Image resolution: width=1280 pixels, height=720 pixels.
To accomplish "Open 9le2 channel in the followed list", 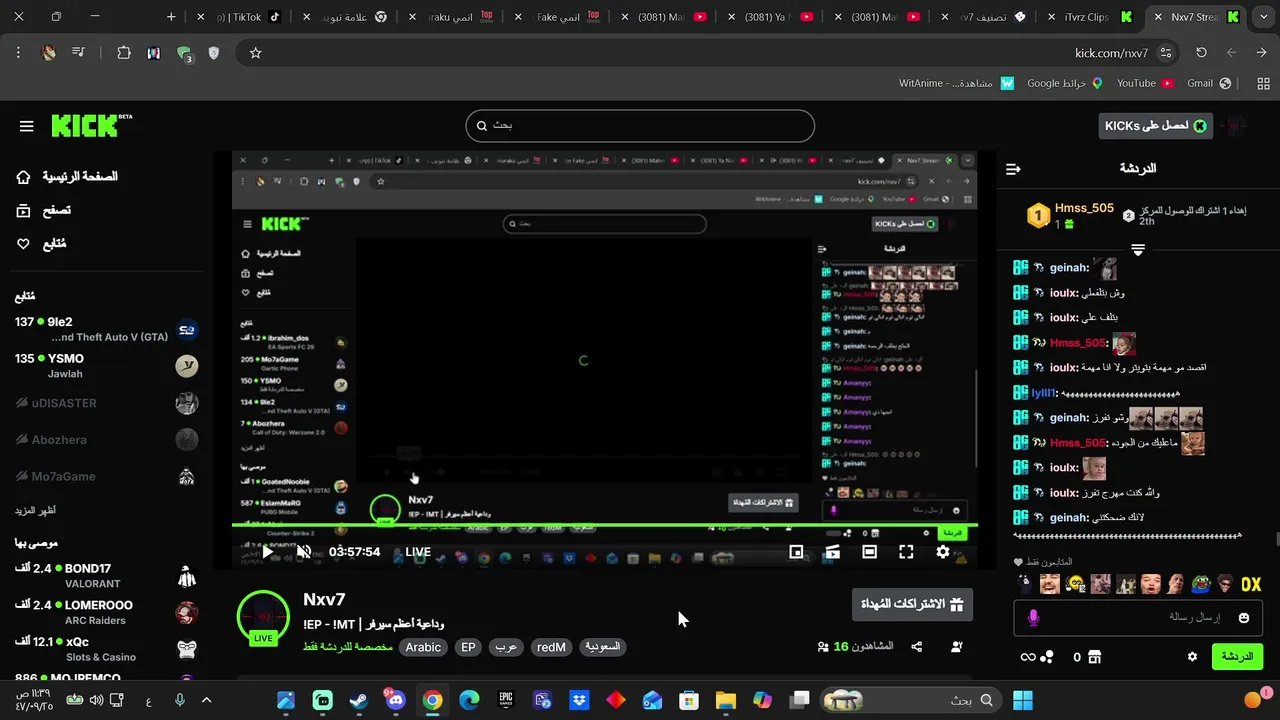I will coord(106,329).
